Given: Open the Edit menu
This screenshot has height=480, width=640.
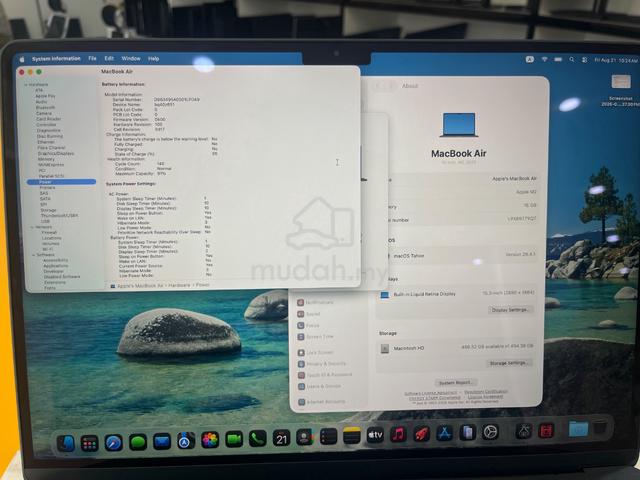Looking at the screenshot, I should [109, 58].
